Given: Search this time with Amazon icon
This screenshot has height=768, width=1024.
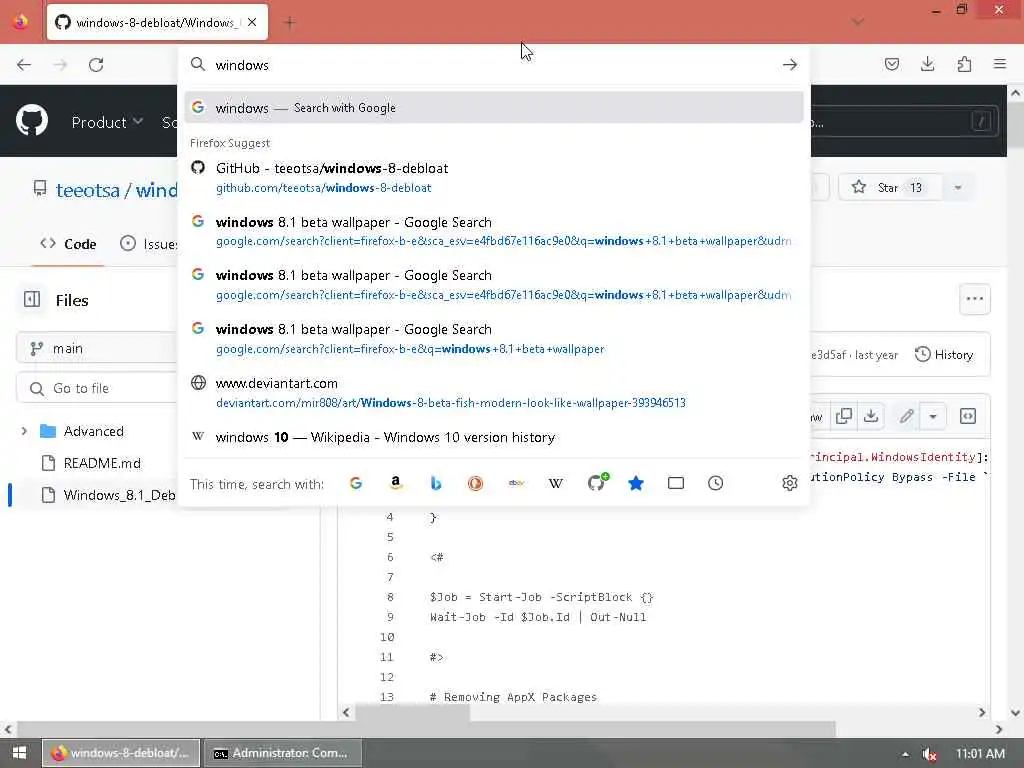Looking at the screenshot, I should 396,483.
